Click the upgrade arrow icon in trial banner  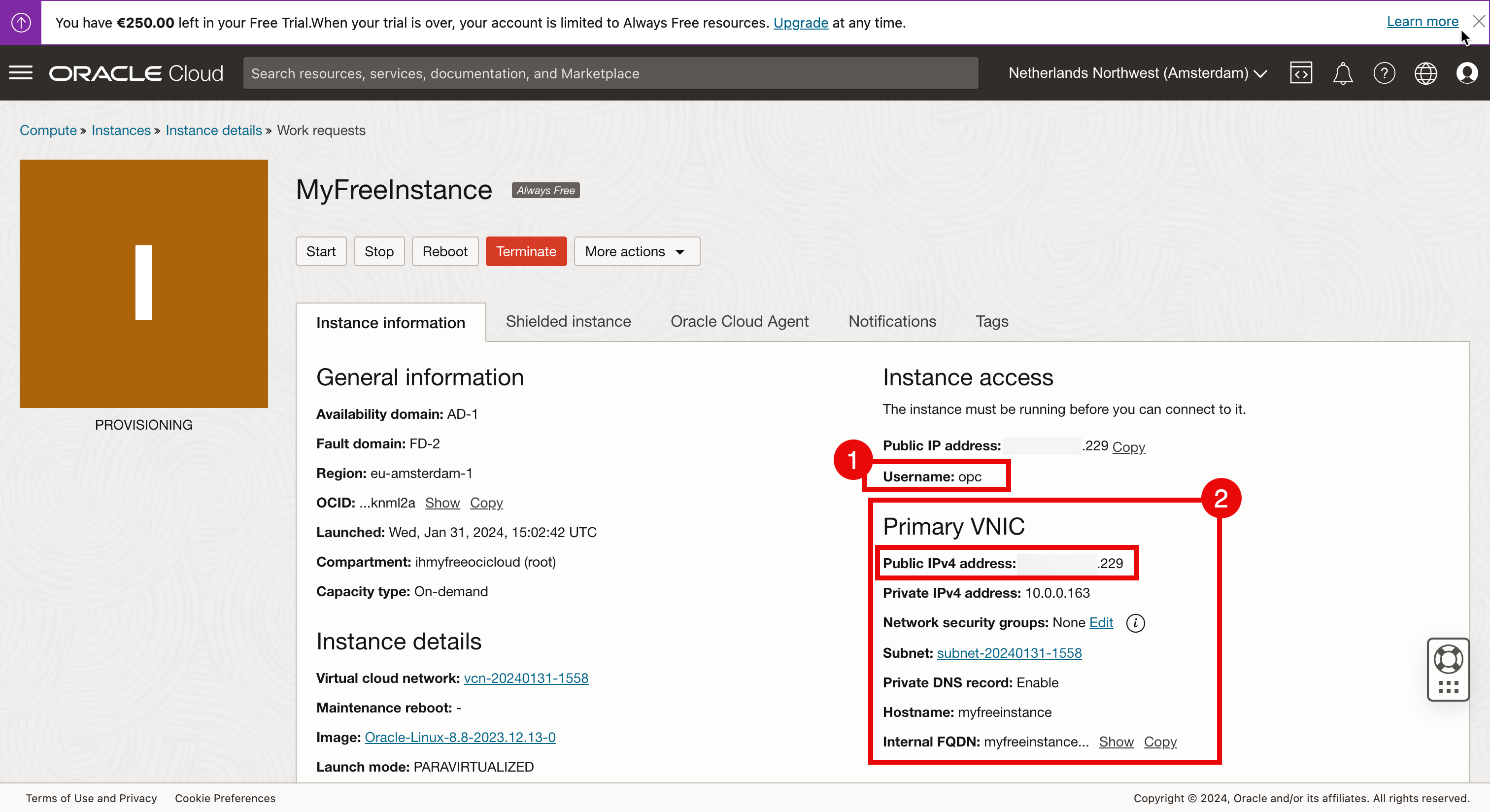[x=21, y=22]
